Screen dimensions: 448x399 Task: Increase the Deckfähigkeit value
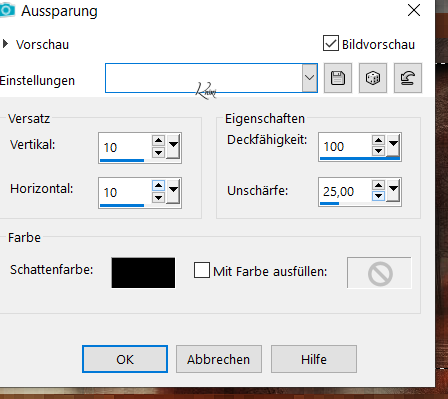click(378, 140)
